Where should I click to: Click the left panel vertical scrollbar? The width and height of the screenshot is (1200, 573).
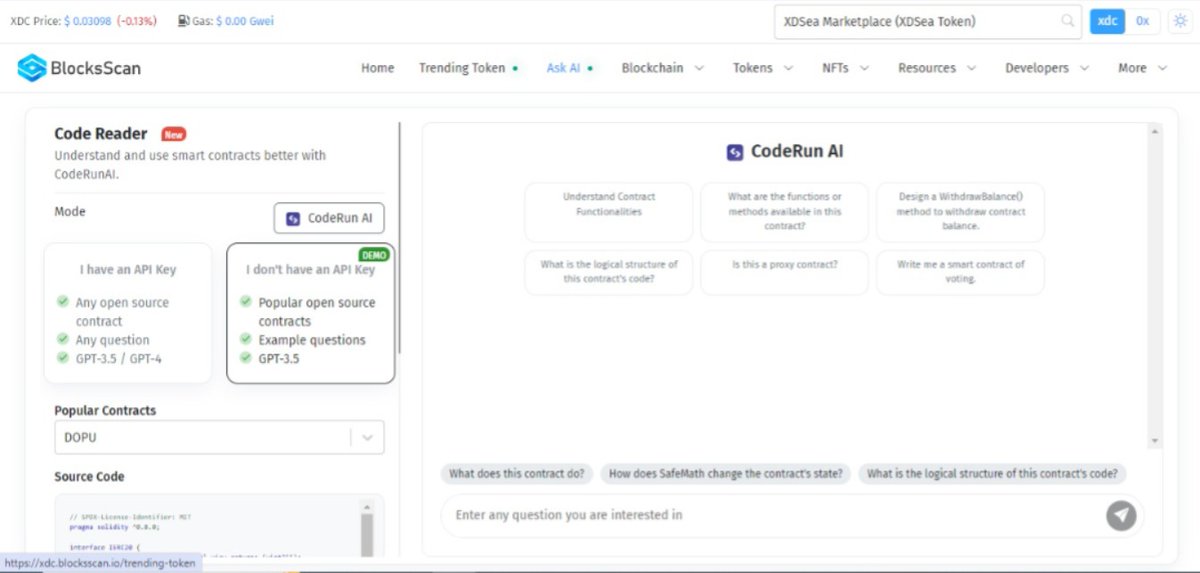coord(400,240)
